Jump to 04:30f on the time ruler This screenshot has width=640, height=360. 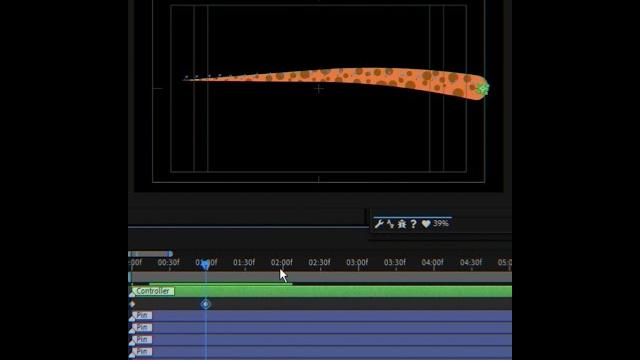(x=471, y=262)
